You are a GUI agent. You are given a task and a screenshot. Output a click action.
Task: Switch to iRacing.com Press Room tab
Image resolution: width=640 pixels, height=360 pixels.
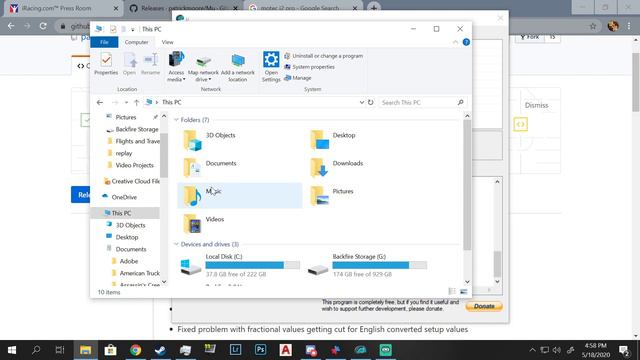[63, 8]
